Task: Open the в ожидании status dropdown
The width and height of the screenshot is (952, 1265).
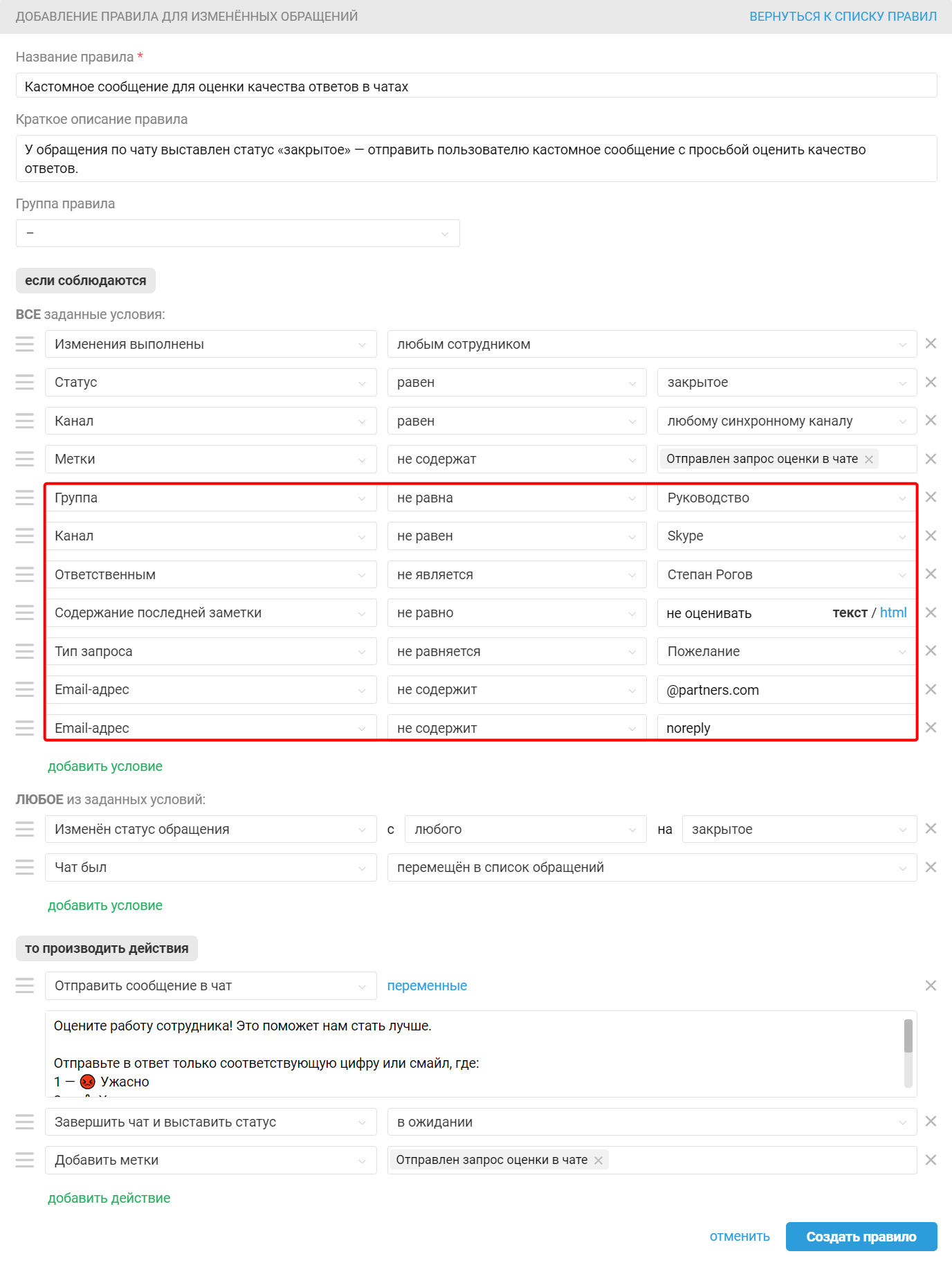Action: point(652,1122)
